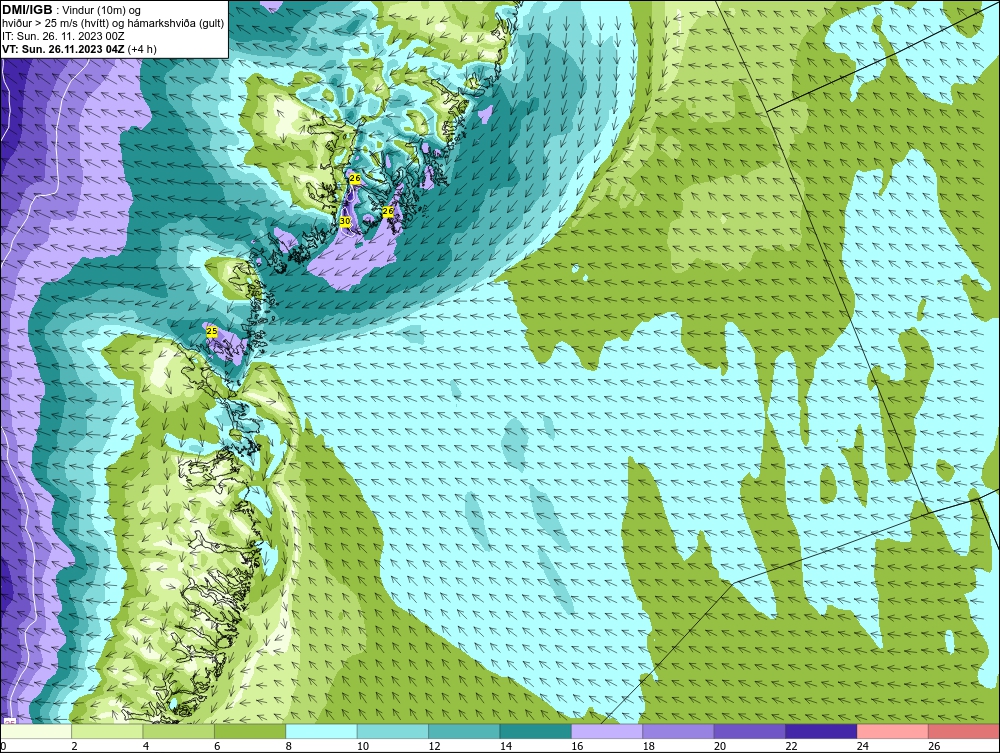1000x753 pixels.
Task: Click the '(+4 h)' forecast offset text
Action: click(142, 49)
